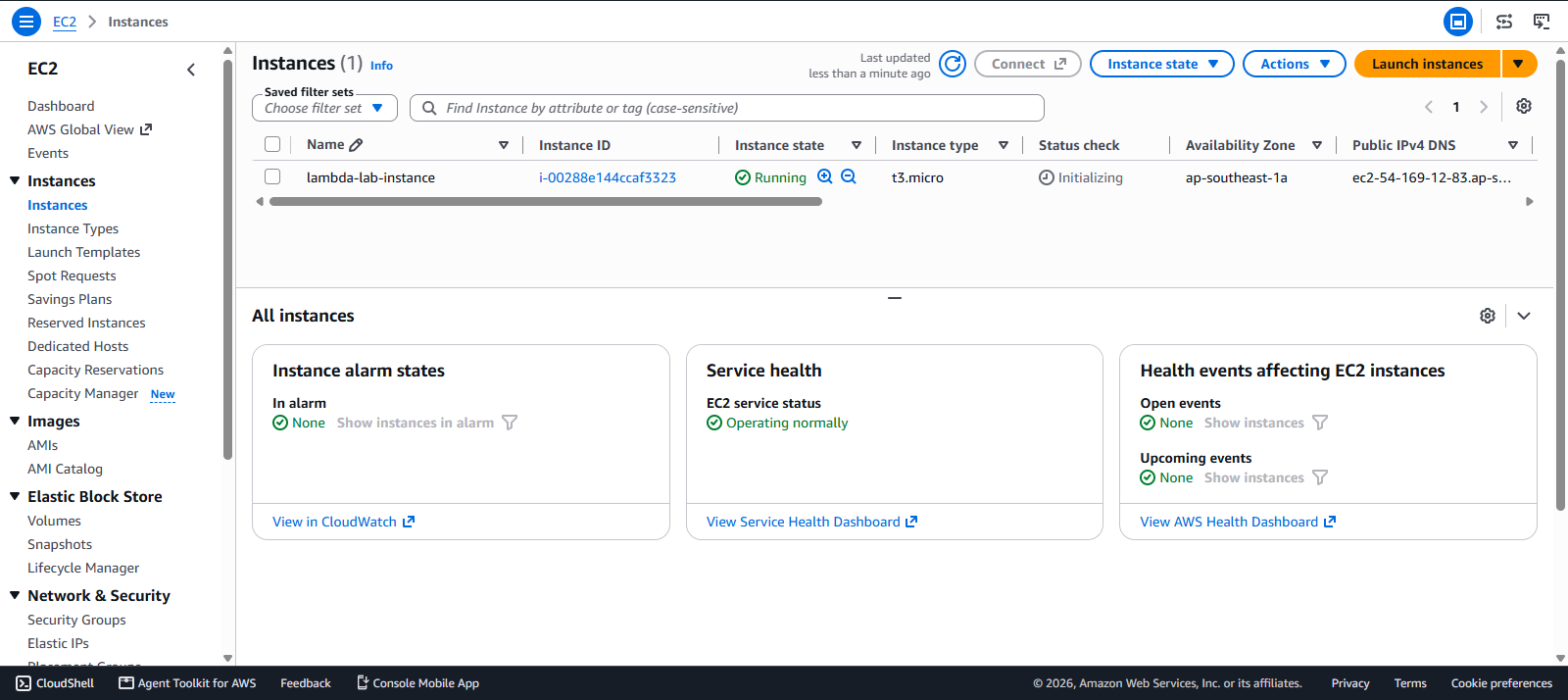Open the top bar screen feedback icon

[1542, 22]
